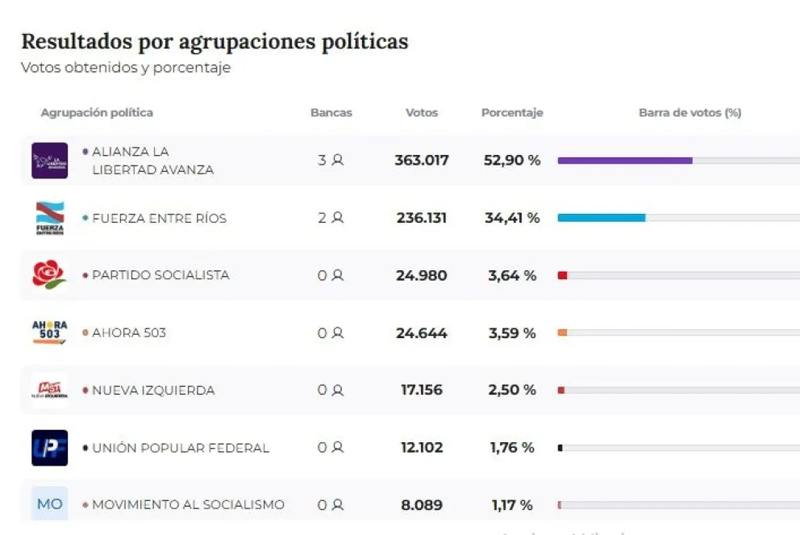Click the purple vote bar for Alianza
Screen dimensions: 800x535
pos(624,160)
